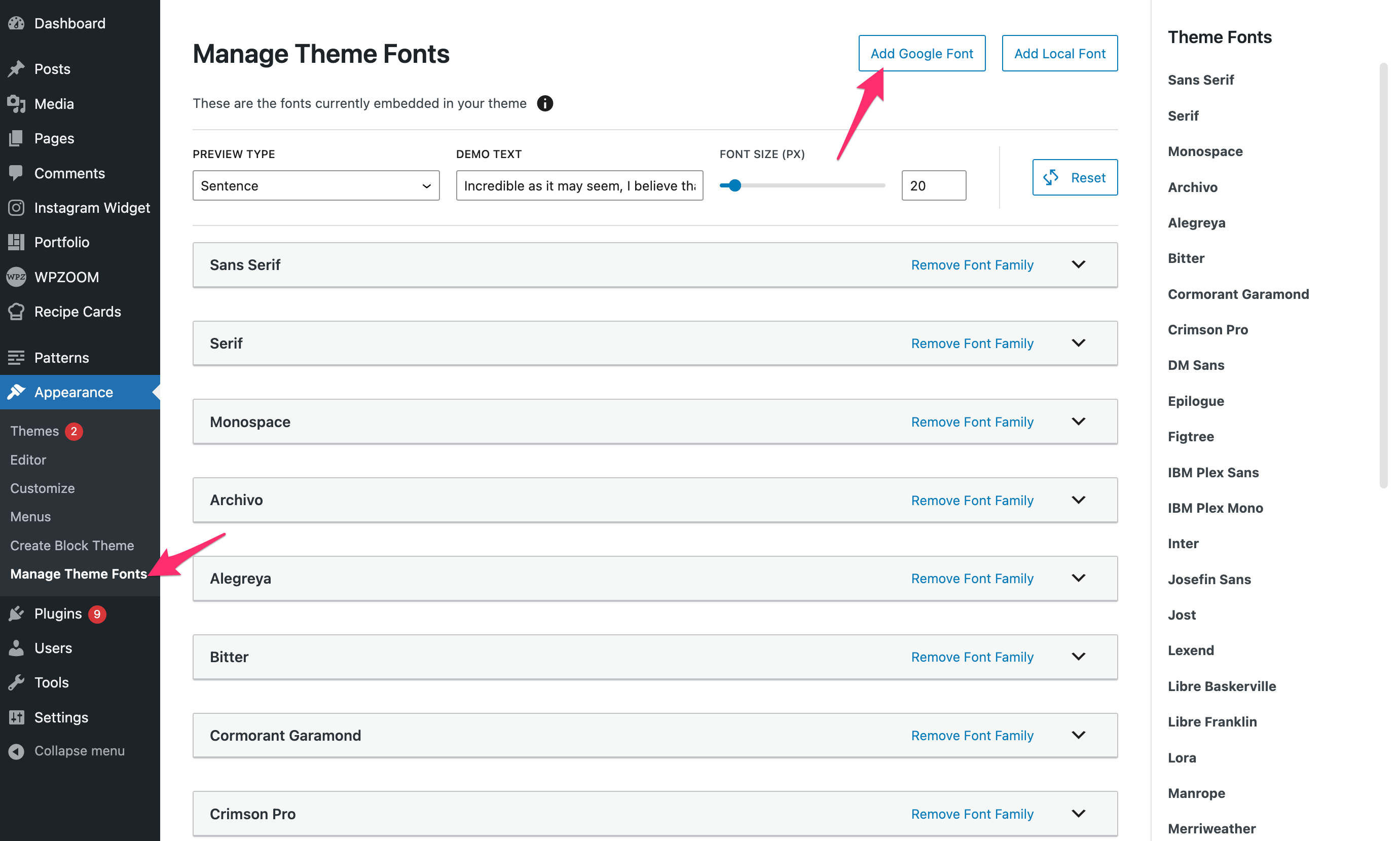The height and width of the screenshot is (841, 1400).
Task: Open the Preview Type dropdown
Action: click(316, 186)
